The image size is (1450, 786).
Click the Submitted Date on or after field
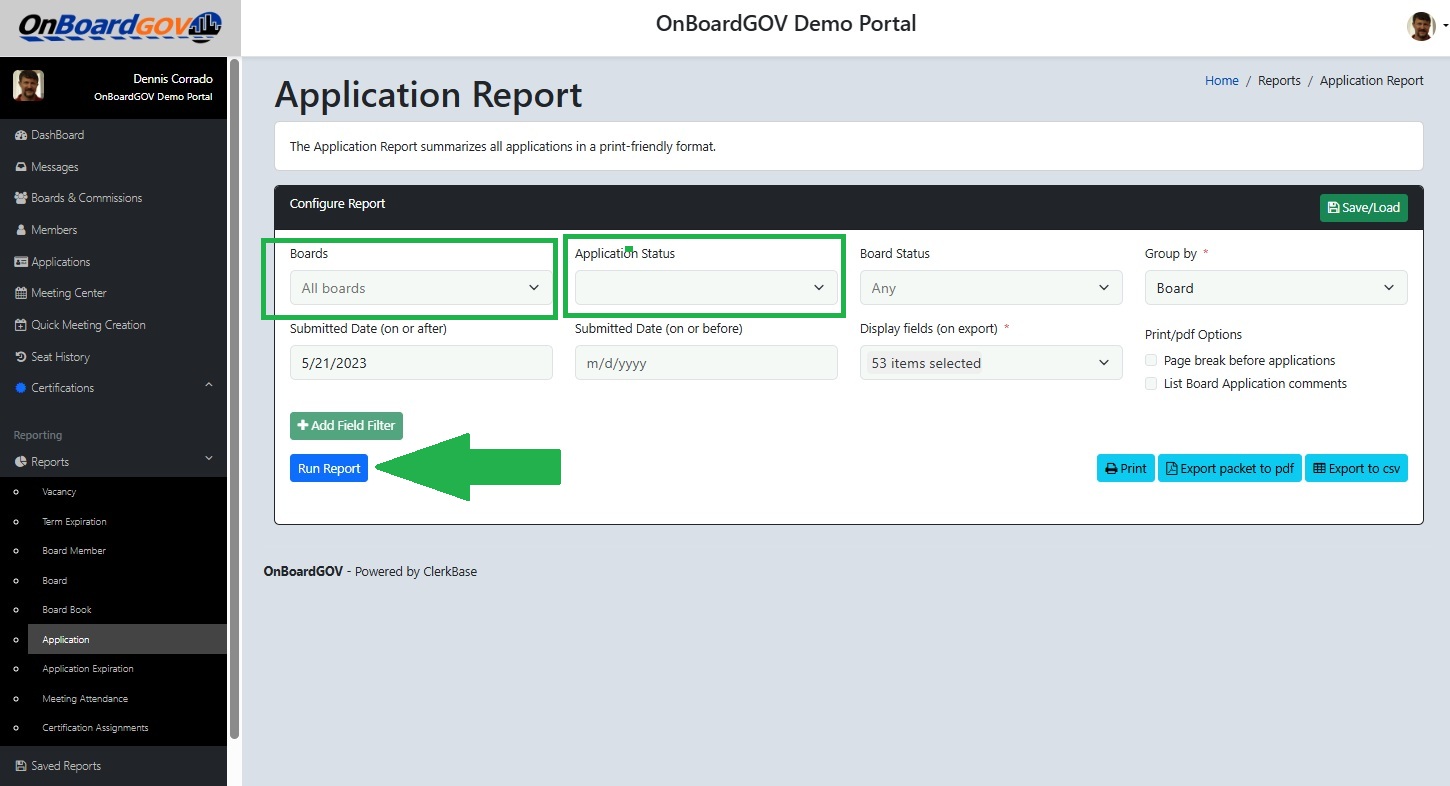[421, 363]
